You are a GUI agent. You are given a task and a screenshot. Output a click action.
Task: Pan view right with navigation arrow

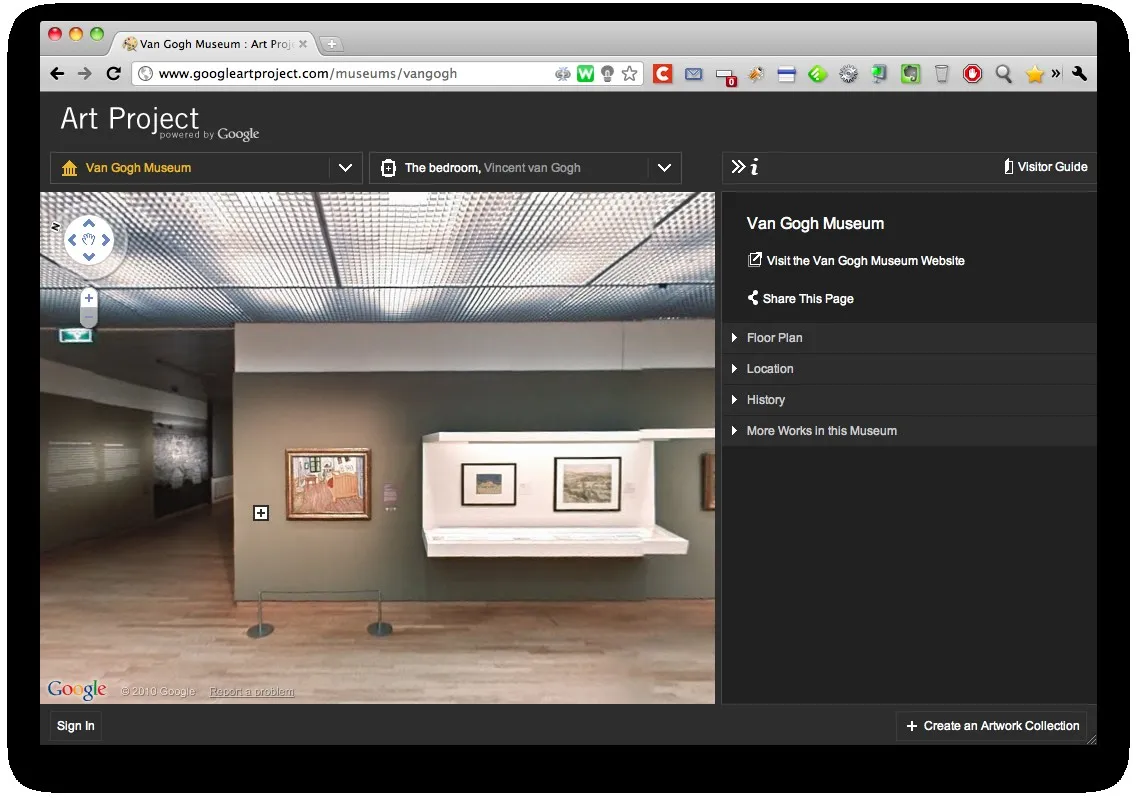coord(106,240)
